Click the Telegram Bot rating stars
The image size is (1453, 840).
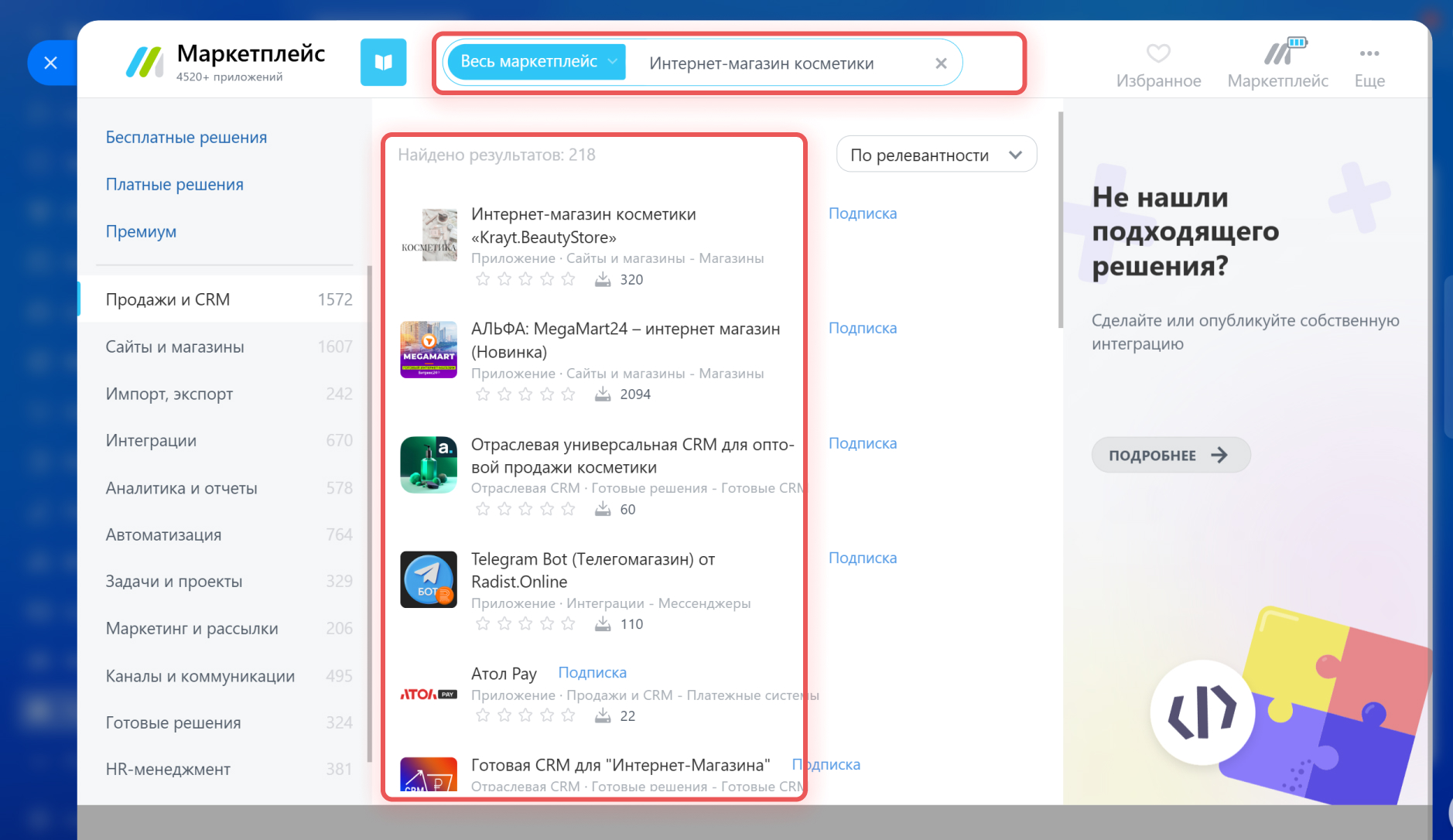click(525, 623)
